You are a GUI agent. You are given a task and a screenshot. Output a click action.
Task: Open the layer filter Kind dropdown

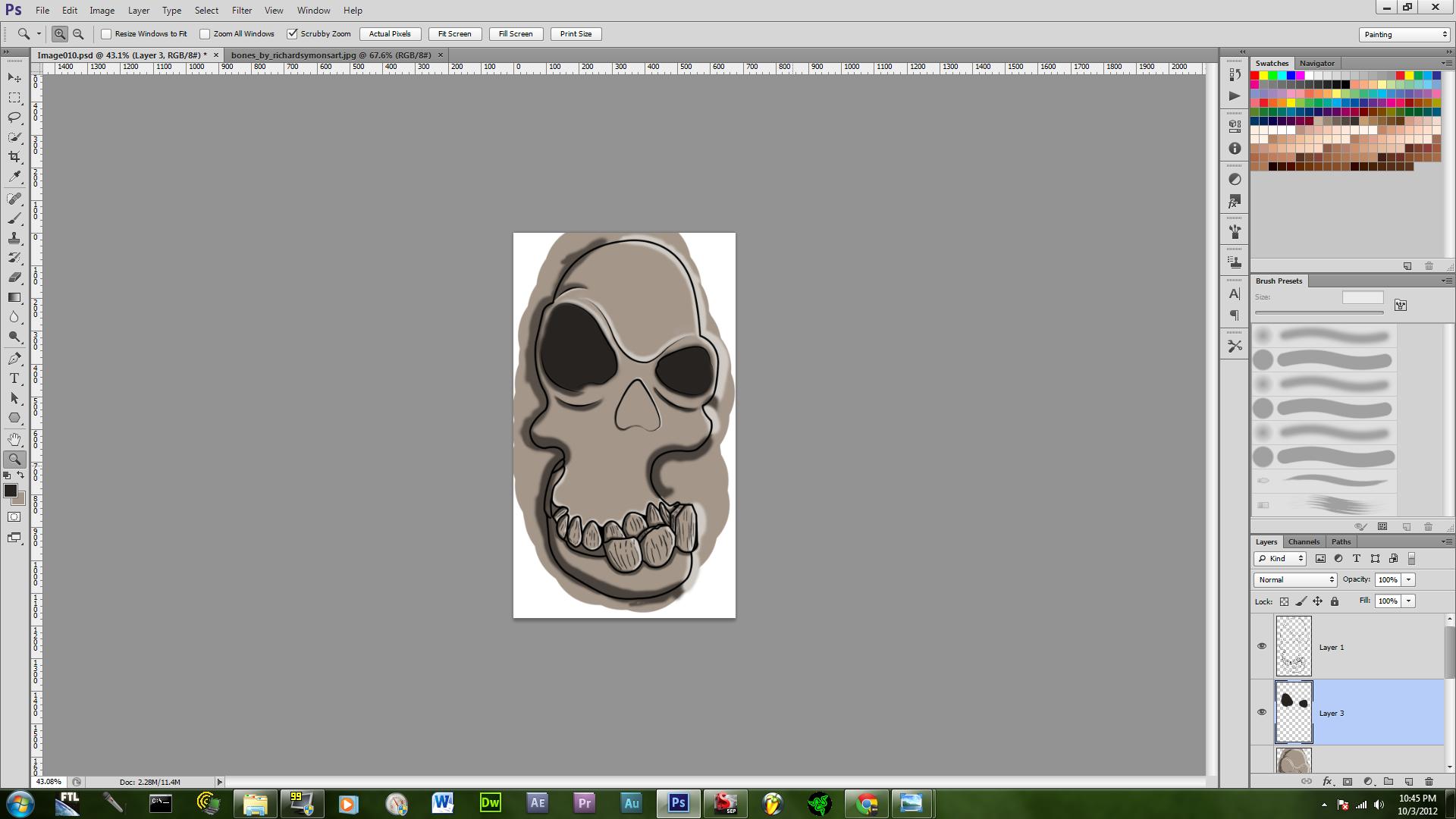(1280, 558)
